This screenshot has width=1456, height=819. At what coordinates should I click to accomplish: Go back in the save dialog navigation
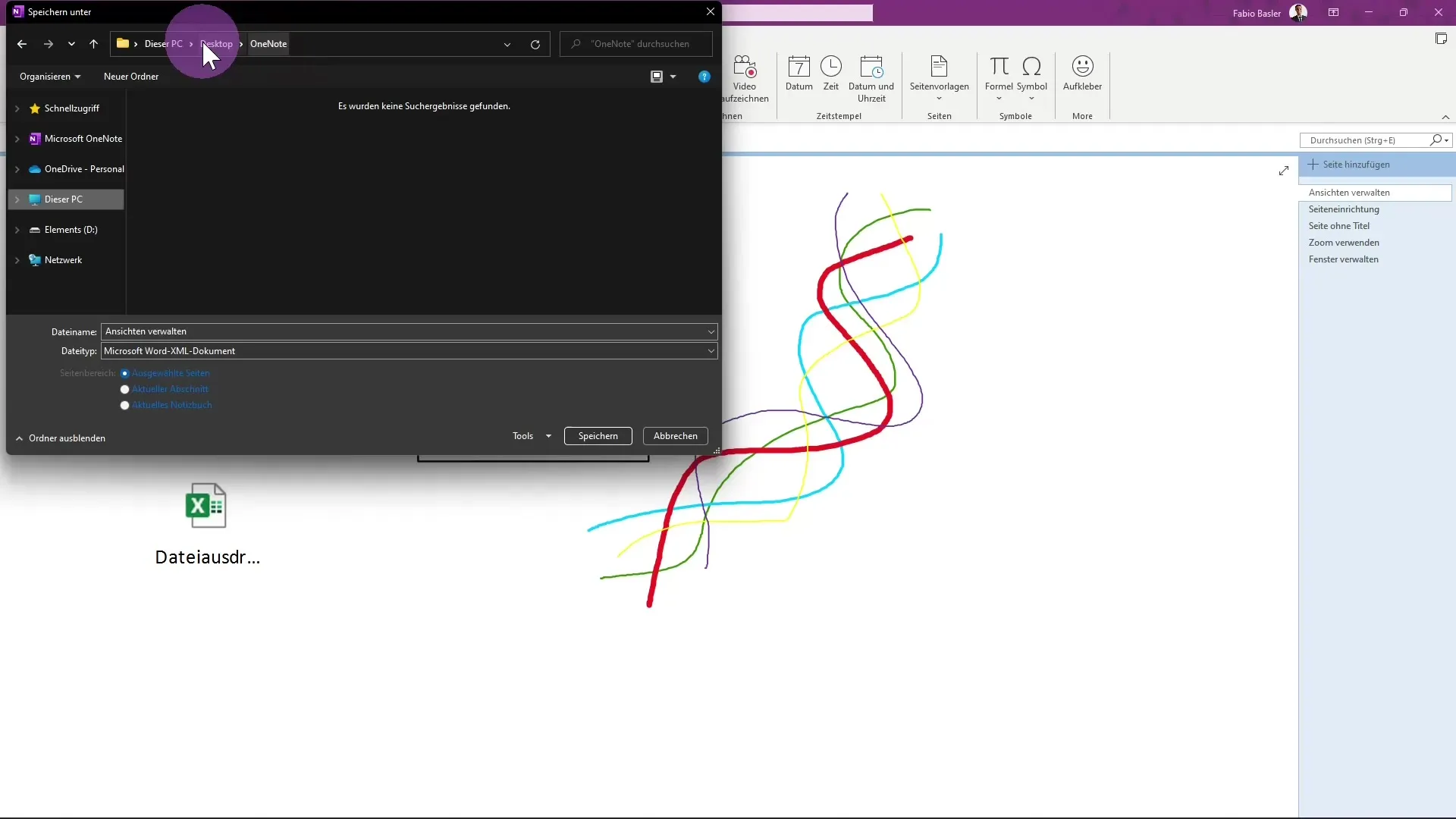tap(22, 44)
